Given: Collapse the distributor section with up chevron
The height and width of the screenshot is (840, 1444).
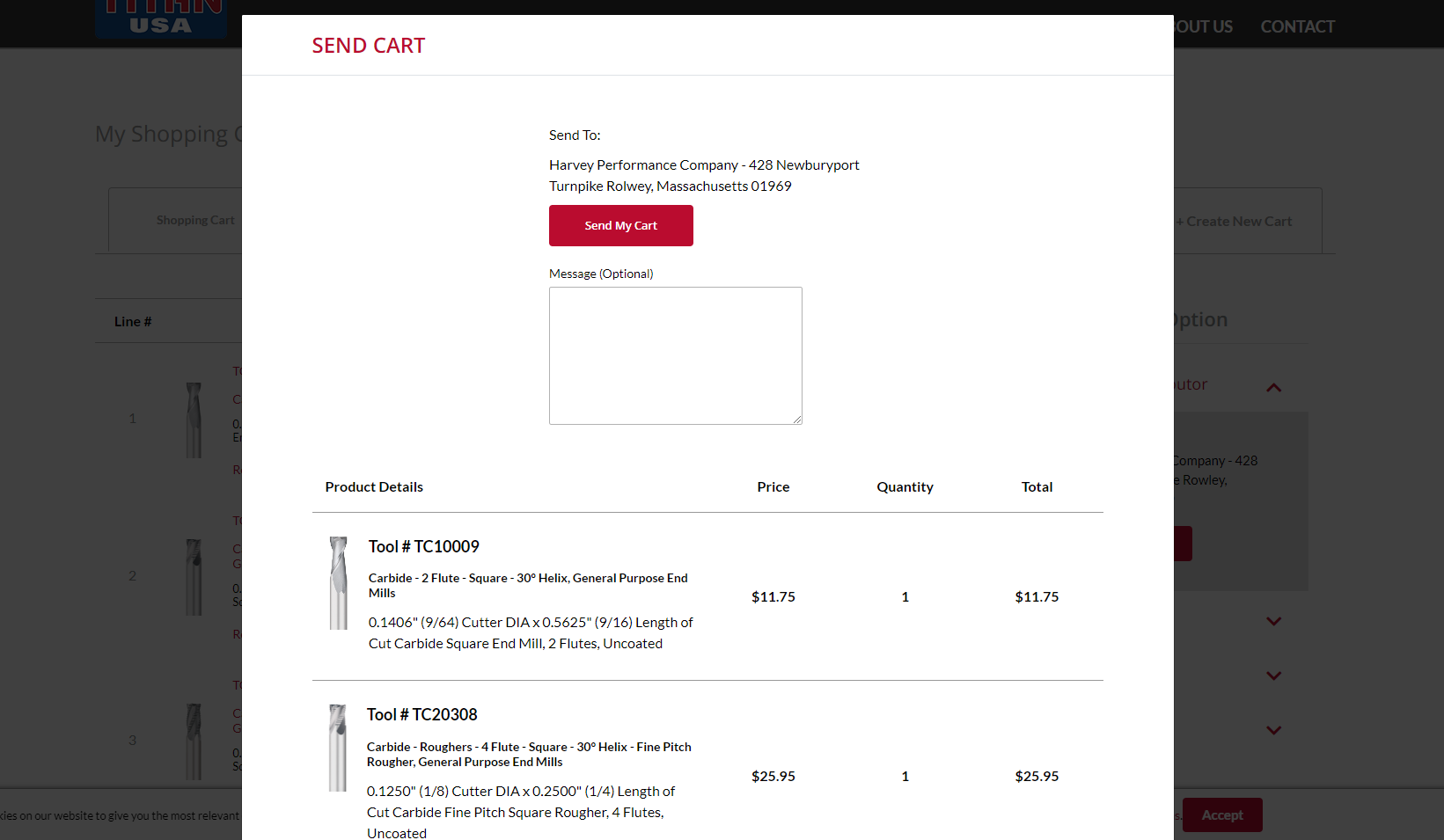Looking at the screenshot, I should 1273,387.
